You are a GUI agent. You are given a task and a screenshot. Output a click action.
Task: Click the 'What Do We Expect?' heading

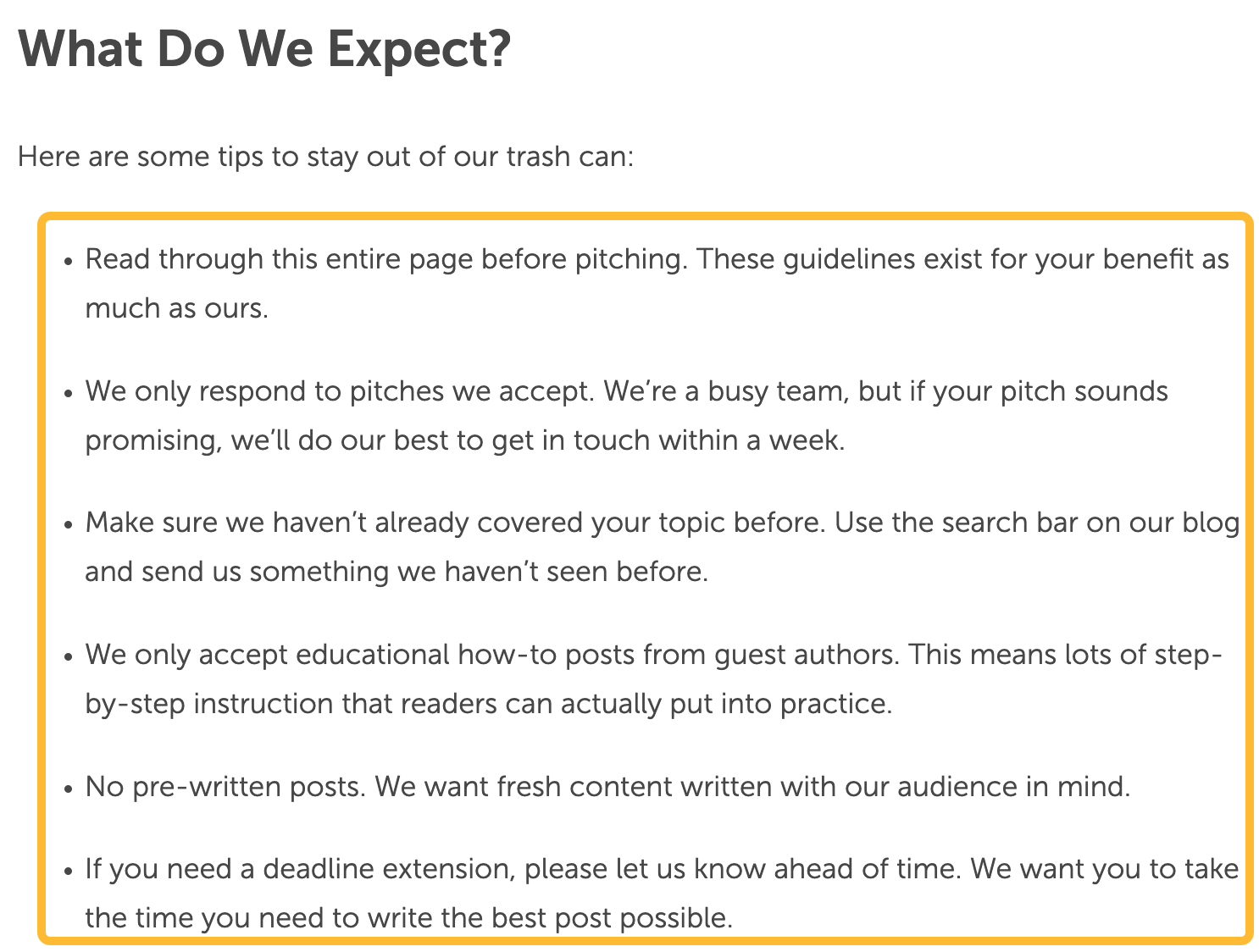click(x=265, y=49)
